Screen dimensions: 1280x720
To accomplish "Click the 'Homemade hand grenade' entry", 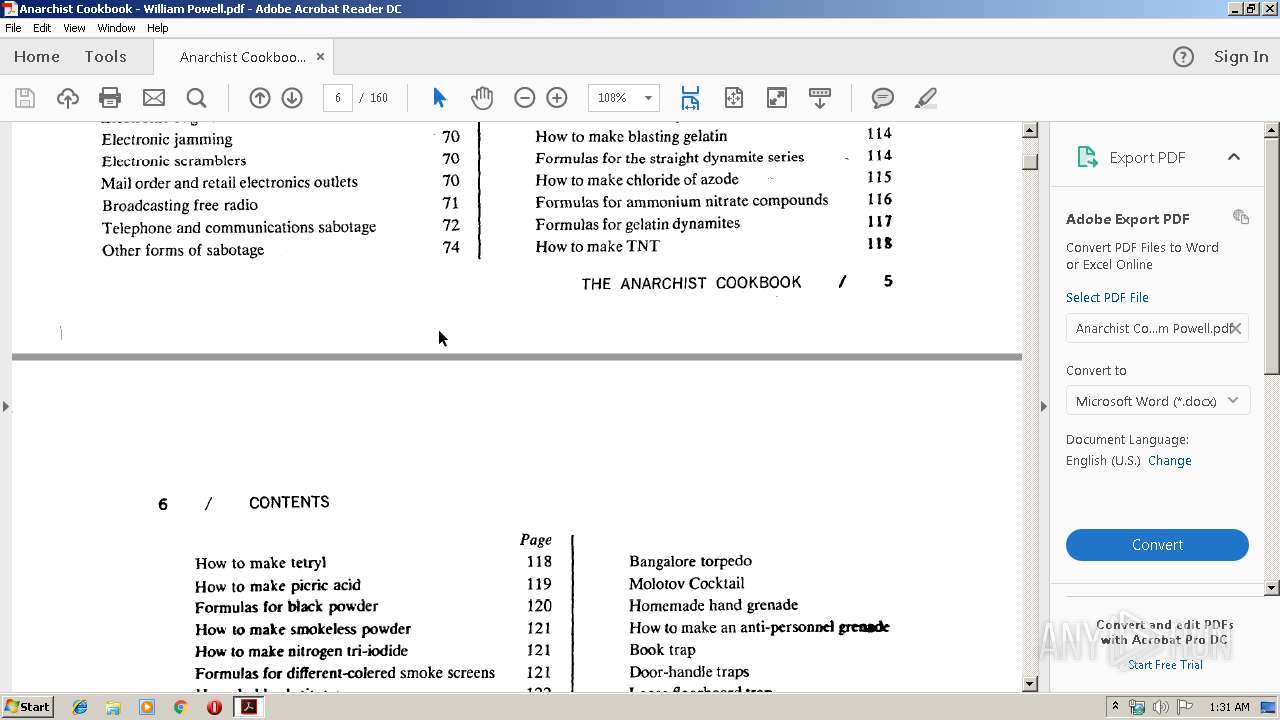I will point(713,605).
